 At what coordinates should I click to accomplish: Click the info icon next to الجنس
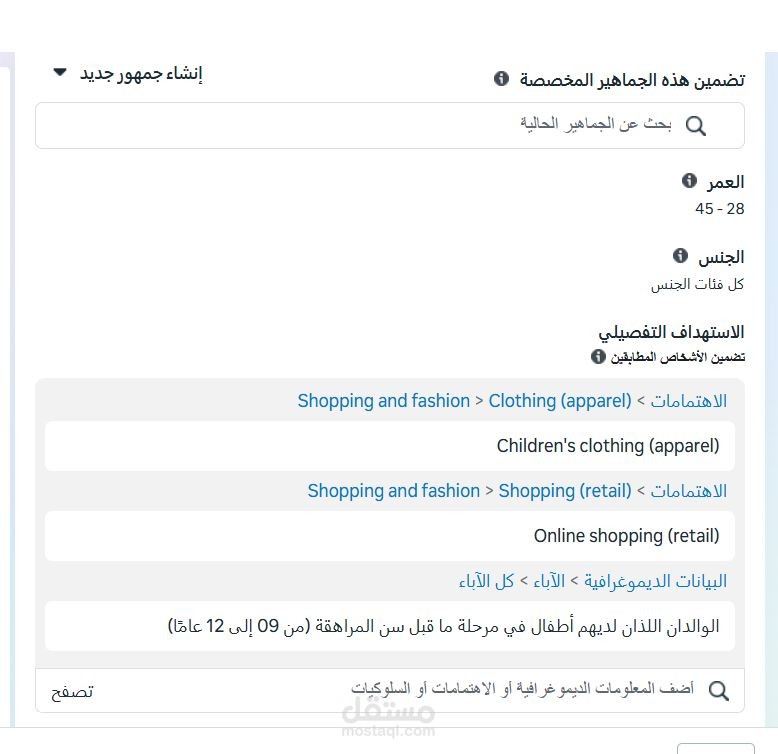680,256
